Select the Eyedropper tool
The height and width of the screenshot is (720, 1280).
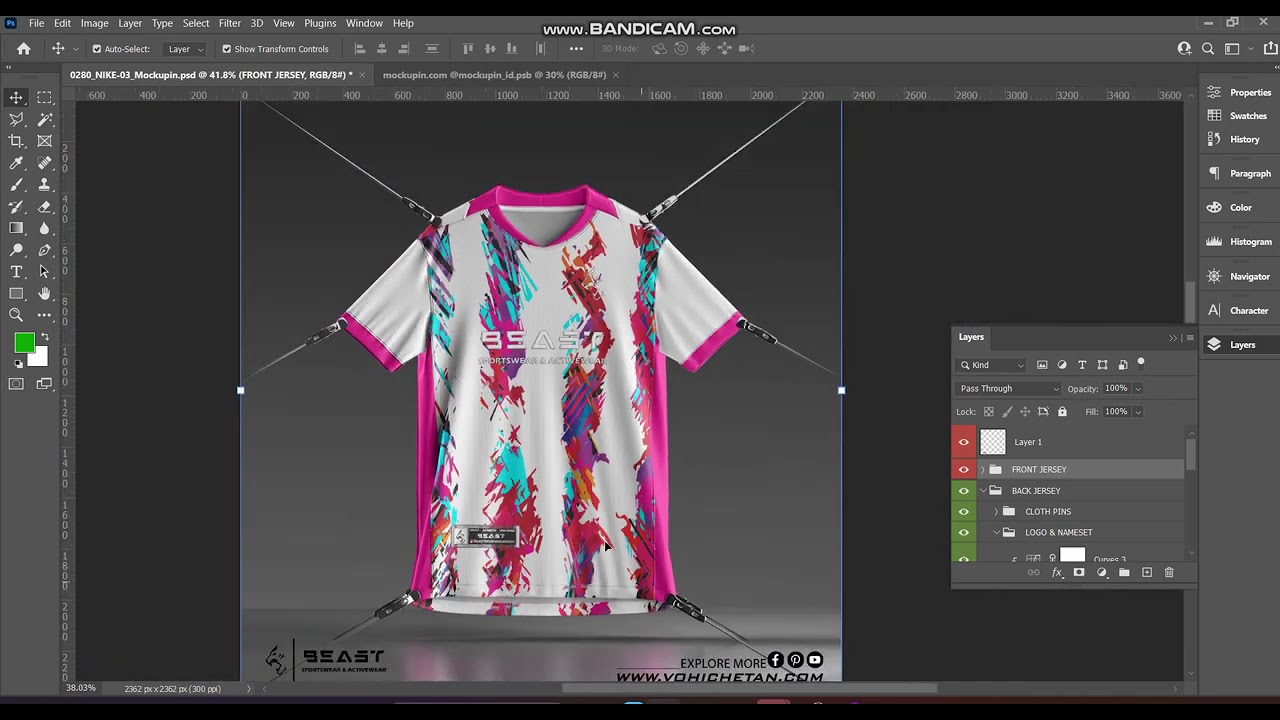click(17, 163)
